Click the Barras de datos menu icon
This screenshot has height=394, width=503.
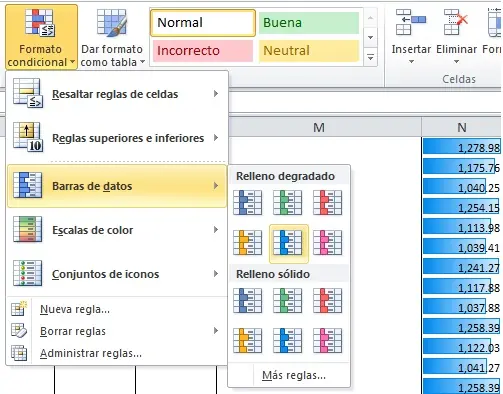point(27,185)
